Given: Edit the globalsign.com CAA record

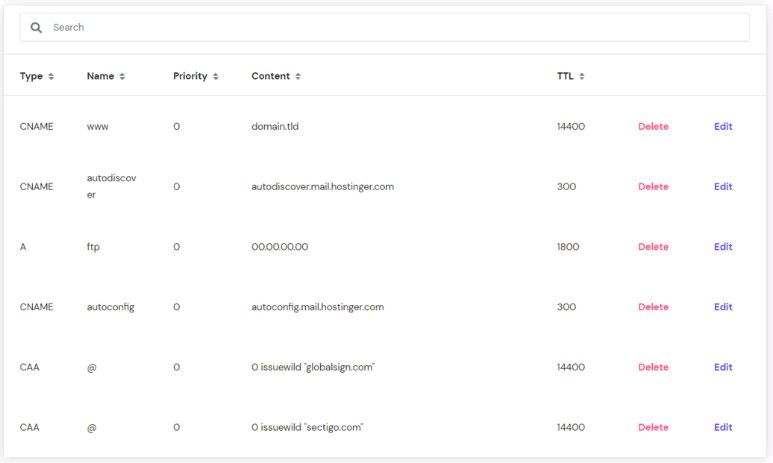Looking at the screenshot, I should click(723, 367).
